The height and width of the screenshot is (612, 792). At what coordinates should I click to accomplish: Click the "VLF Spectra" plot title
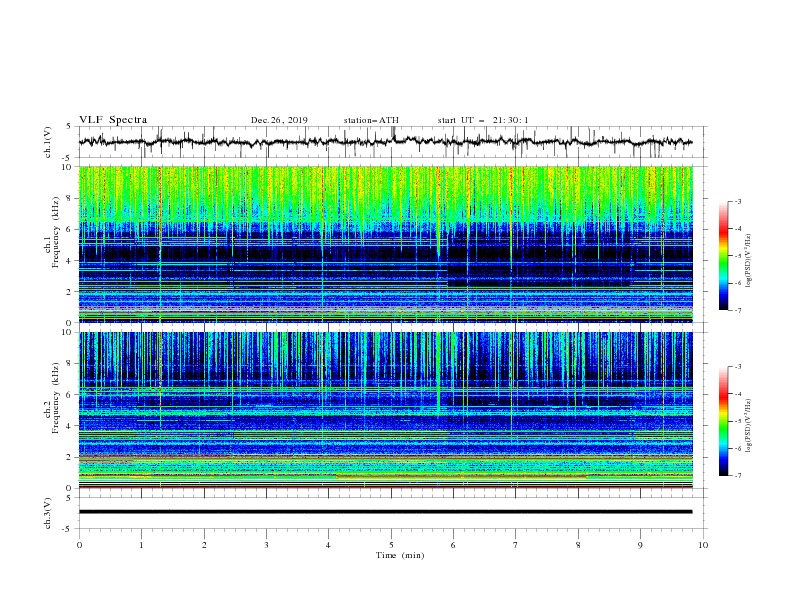[113, 120]
